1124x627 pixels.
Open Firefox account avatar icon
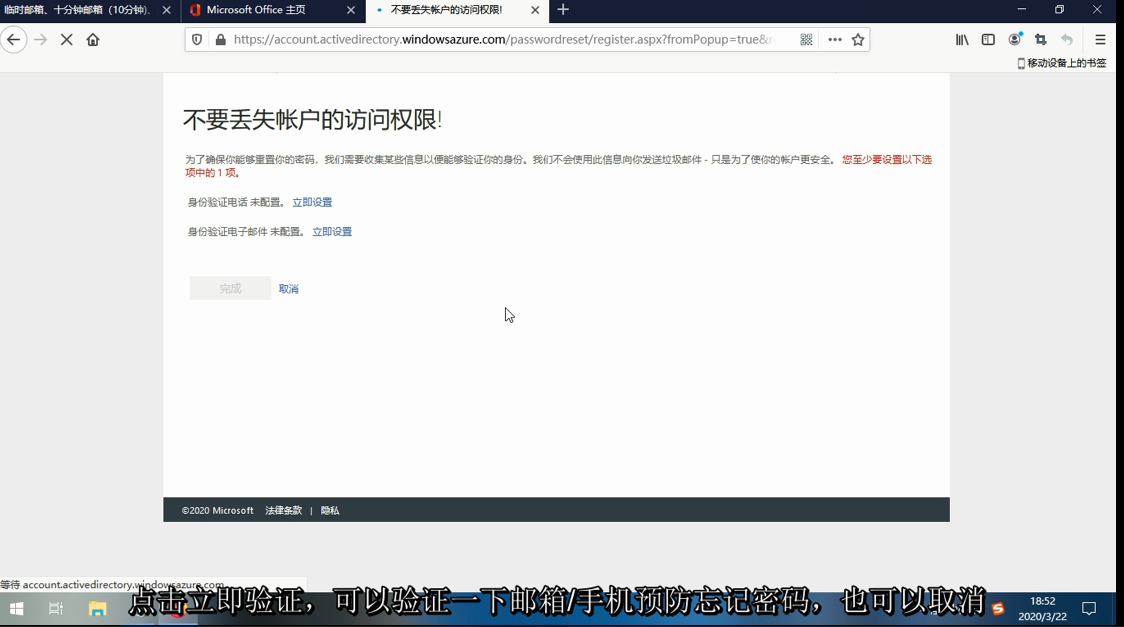pos(1014,39)
